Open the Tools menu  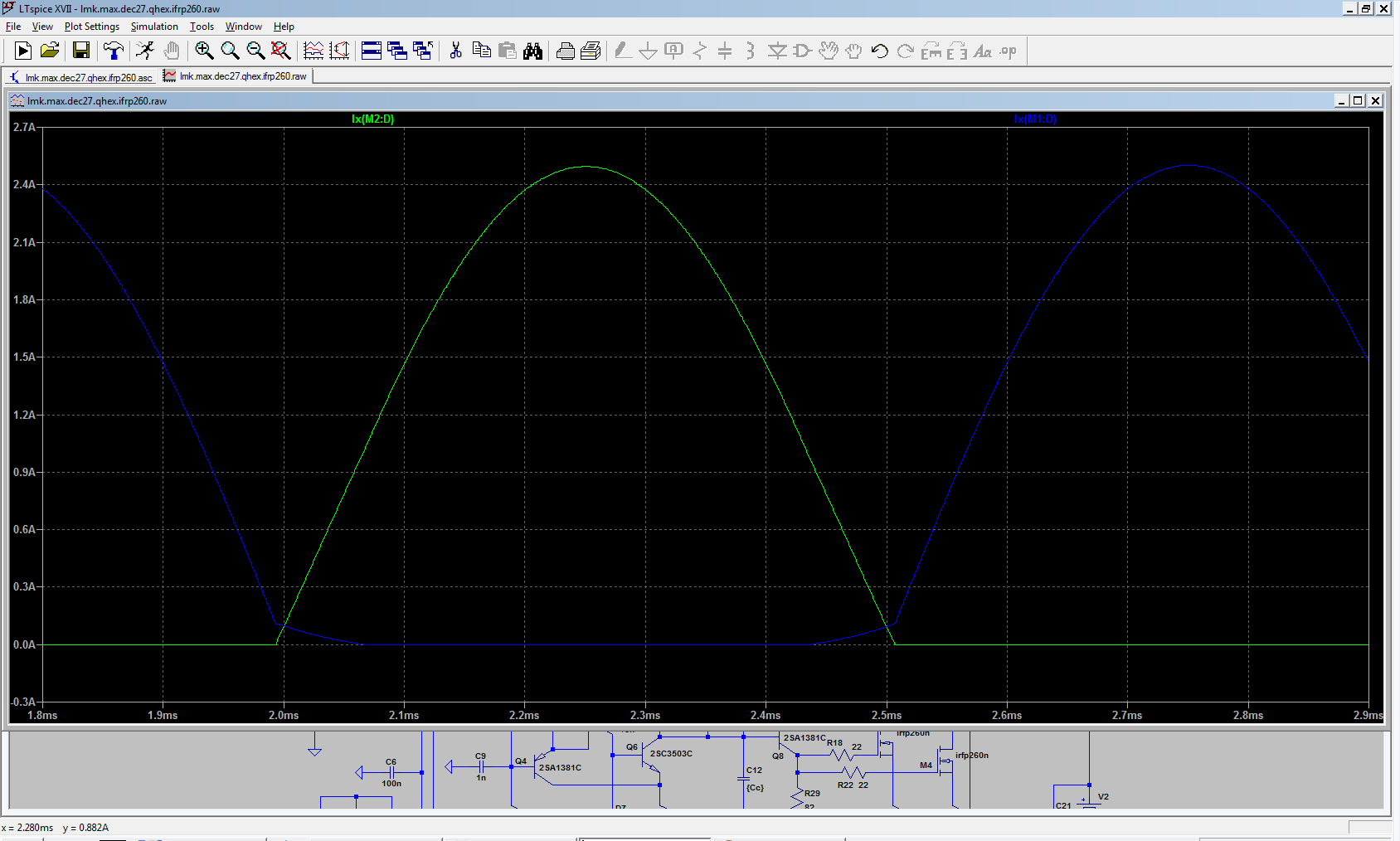(202, 27)
